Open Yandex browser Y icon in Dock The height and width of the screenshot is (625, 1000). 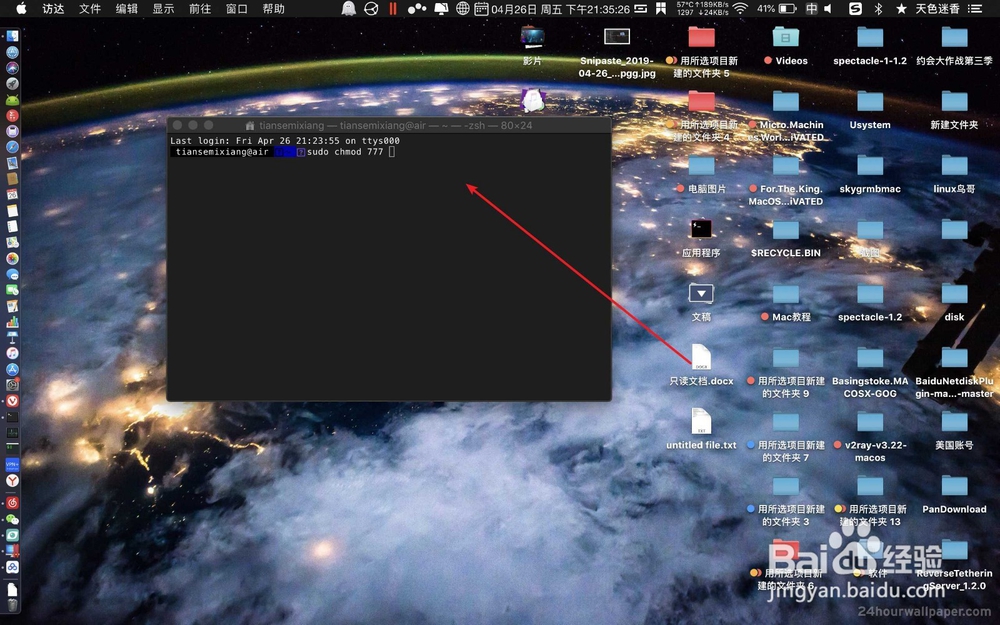12,480
